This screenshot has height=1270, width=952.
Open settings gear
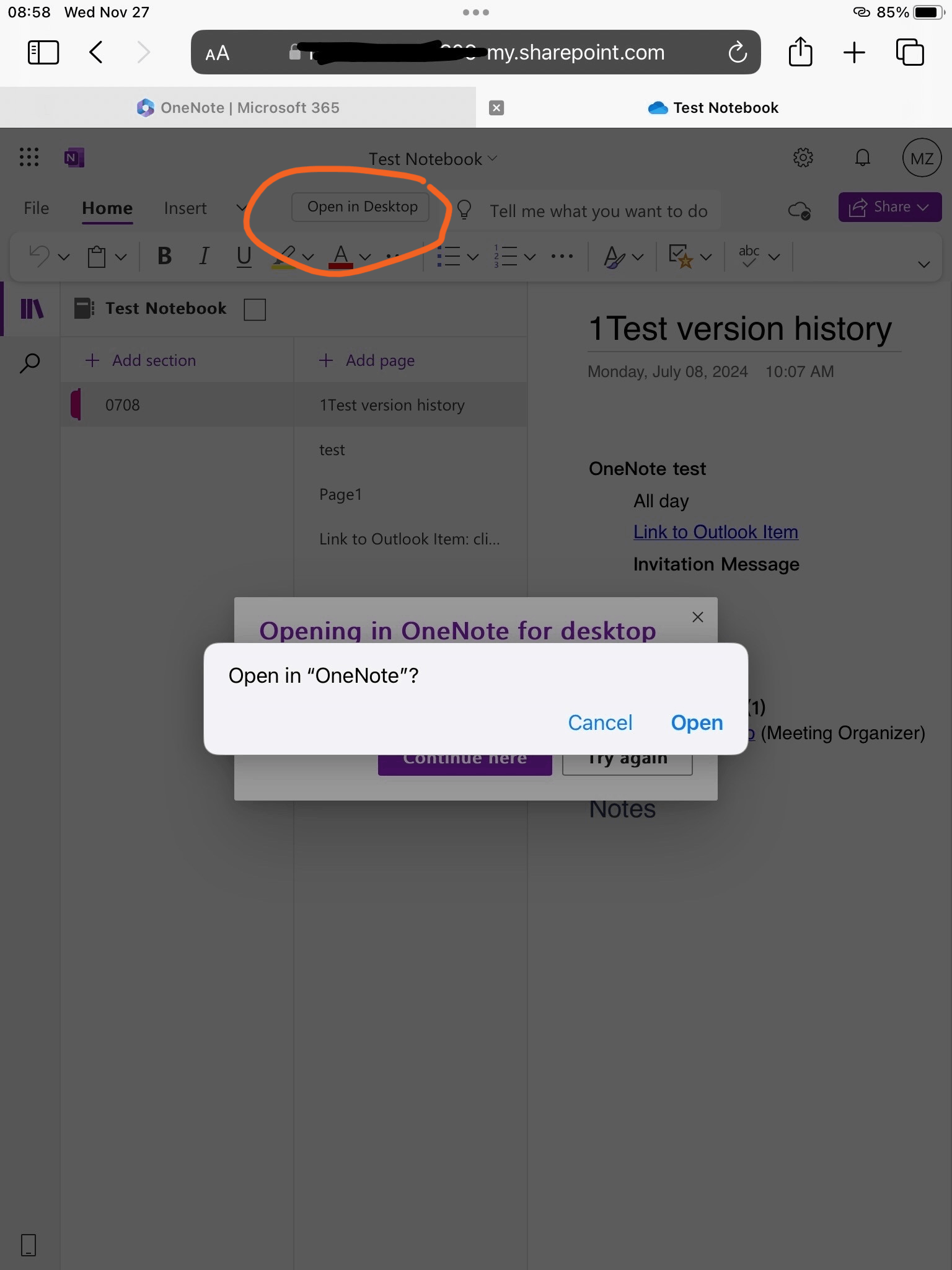tap(803, 158)
